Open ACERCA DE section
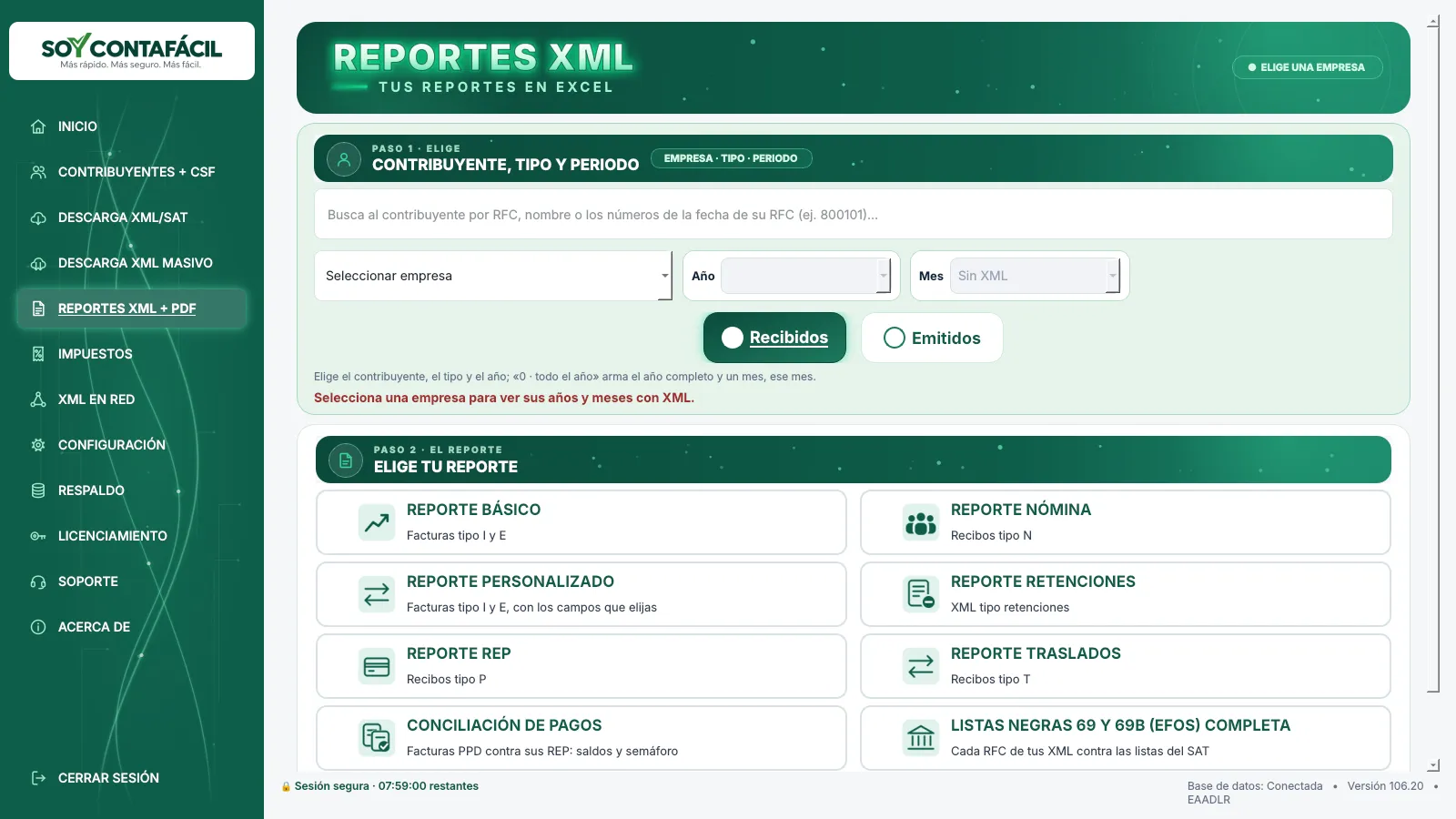The image size is (1456, 819). [132, 627]
